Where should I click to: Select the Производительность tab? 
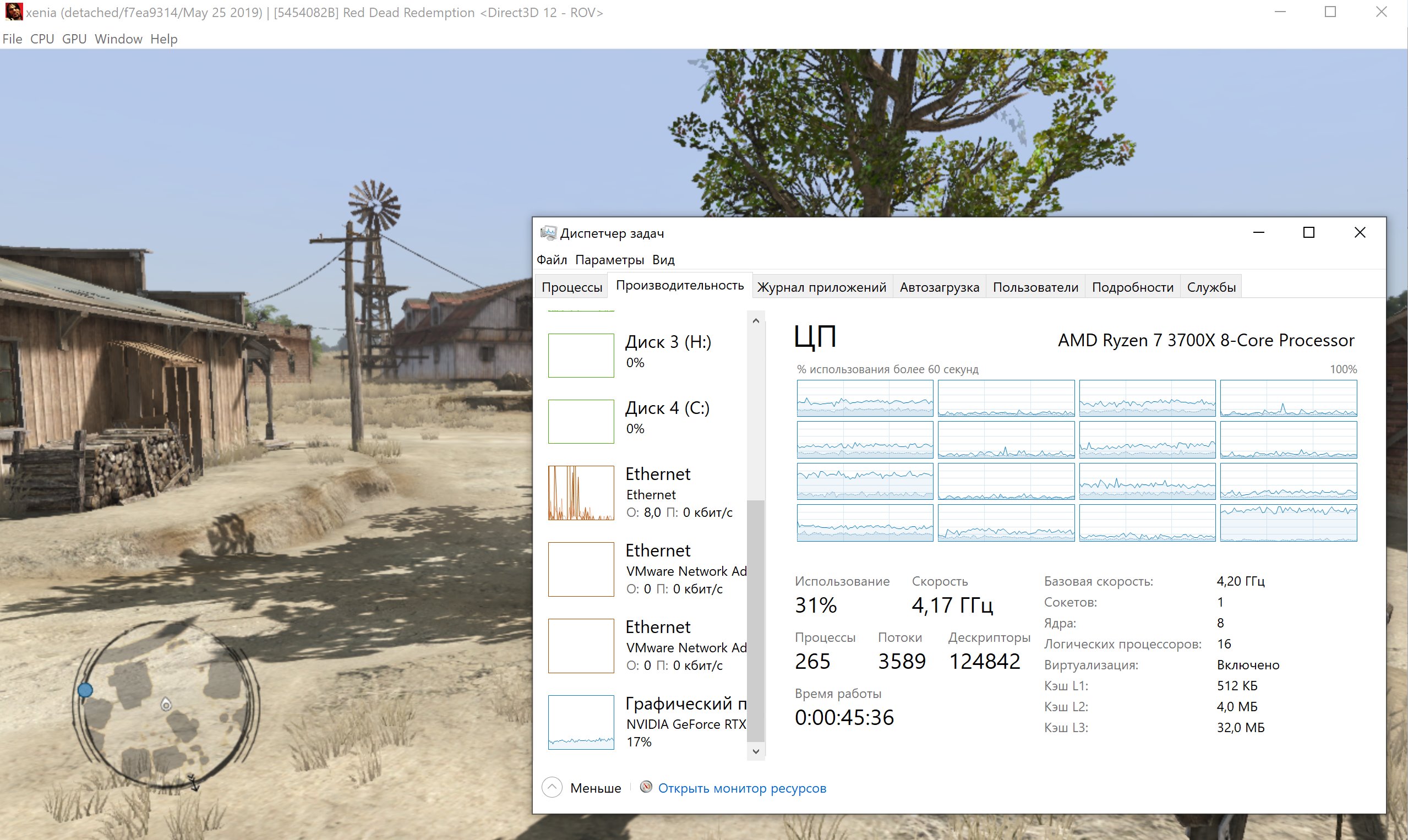[x=680, y=285]
